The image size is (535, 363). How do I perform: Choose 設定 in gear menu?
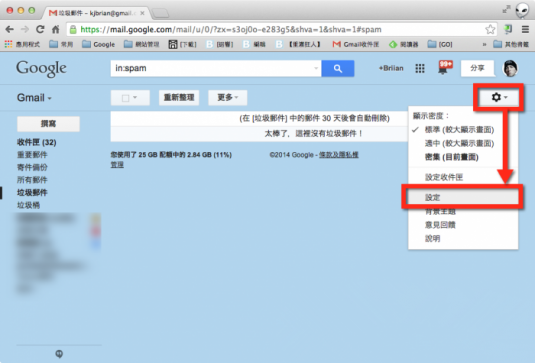(463, 198)
